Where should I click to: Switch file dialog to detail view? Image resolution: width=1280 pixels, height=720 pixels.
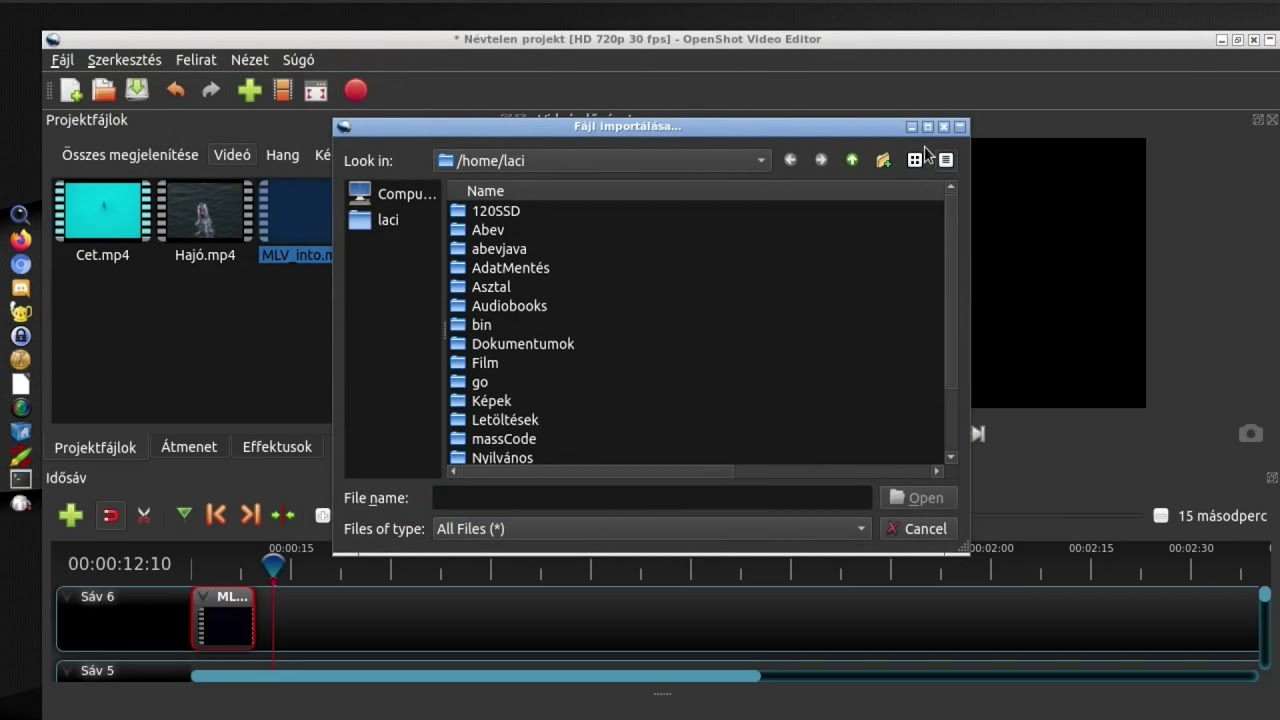946,160
